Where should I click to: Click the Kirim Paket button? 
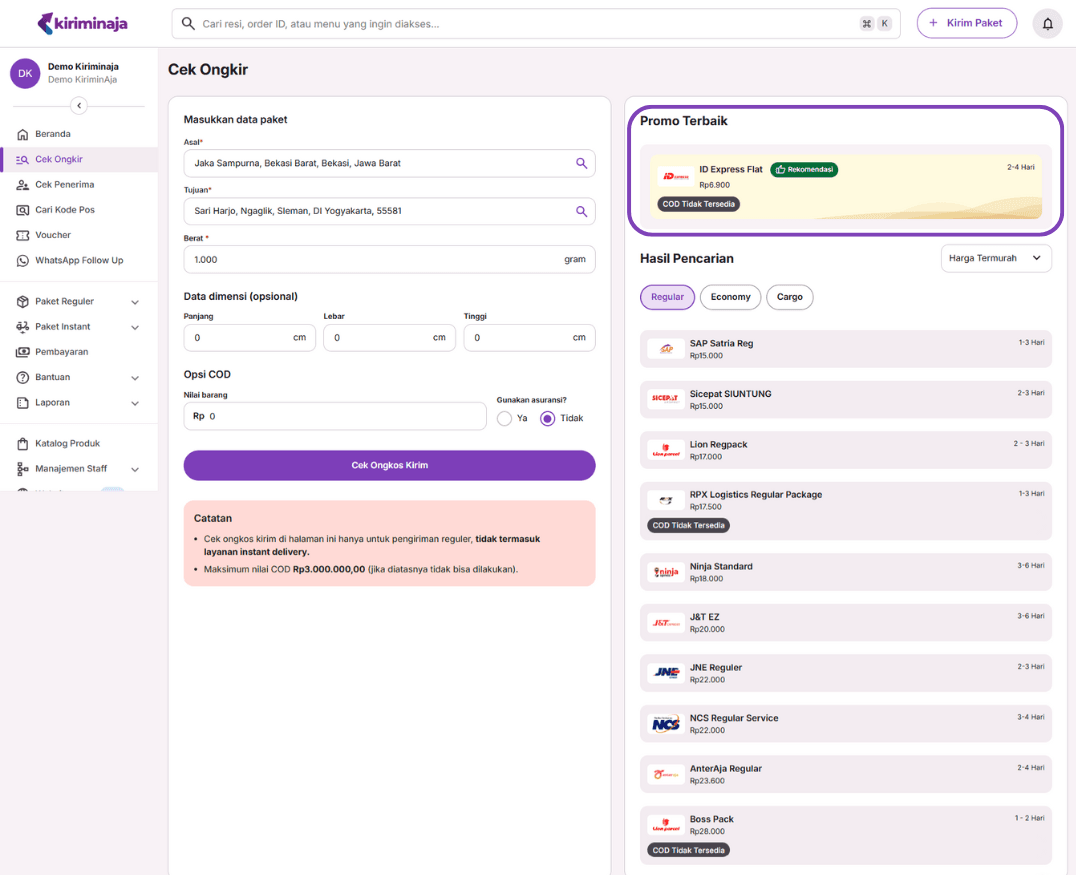[966, 23]
